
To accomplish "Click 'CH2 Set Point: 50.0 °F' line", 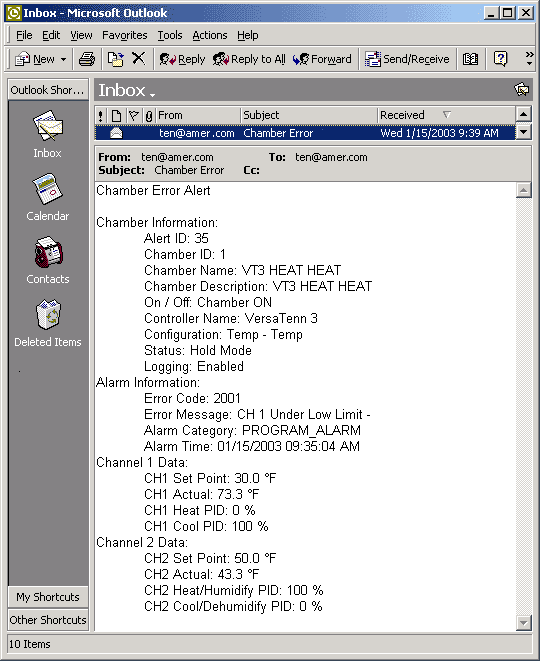I will coord(210,558).
